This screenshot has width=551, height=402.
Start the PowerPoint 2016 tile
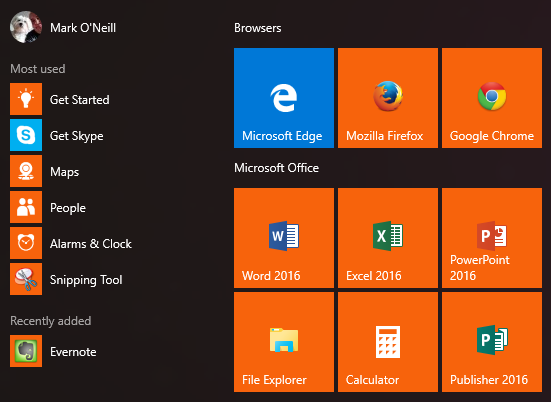[x=492, y=238]
